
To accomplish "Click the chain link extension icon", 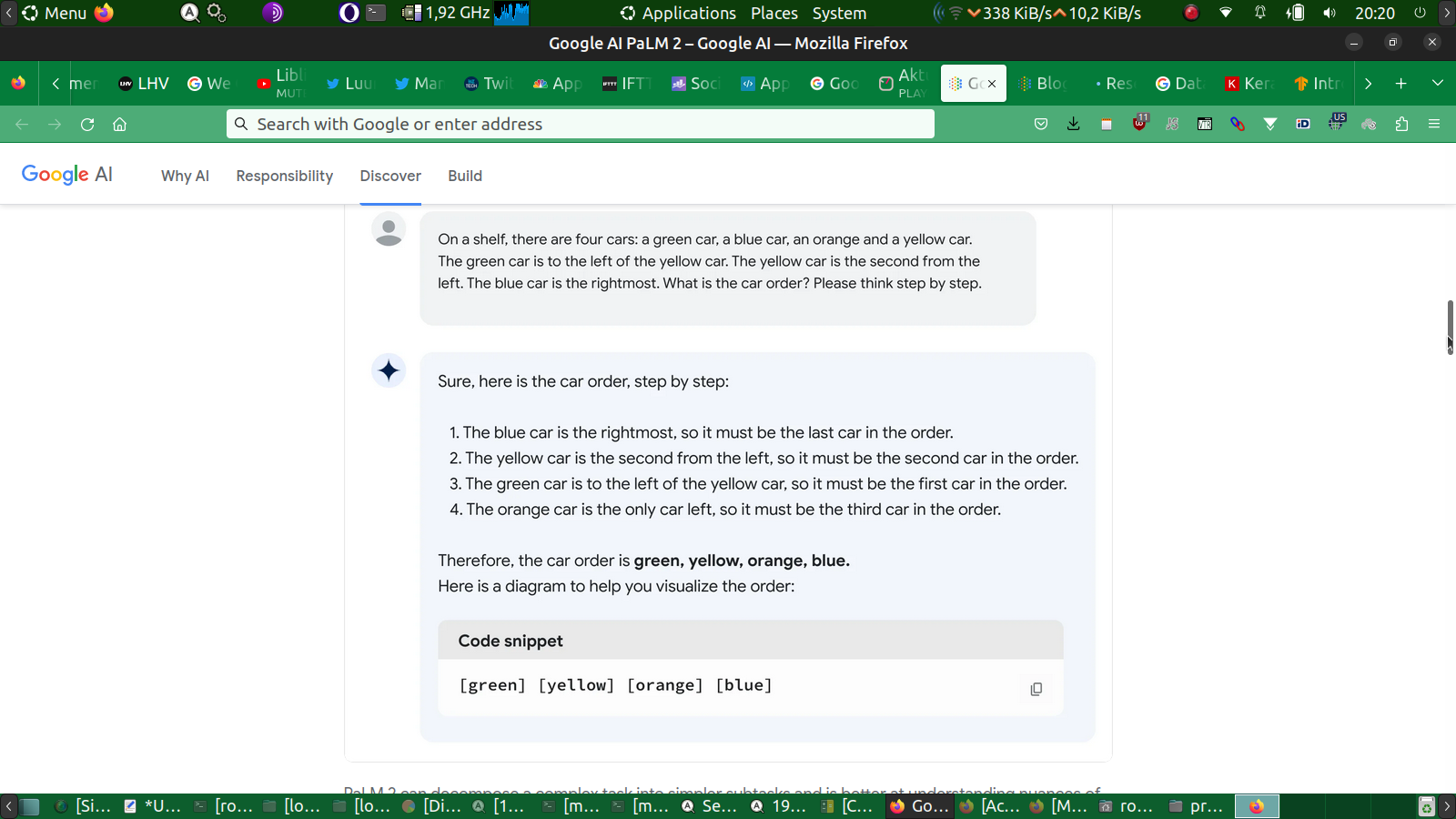I will click(x=1238, y=125).
